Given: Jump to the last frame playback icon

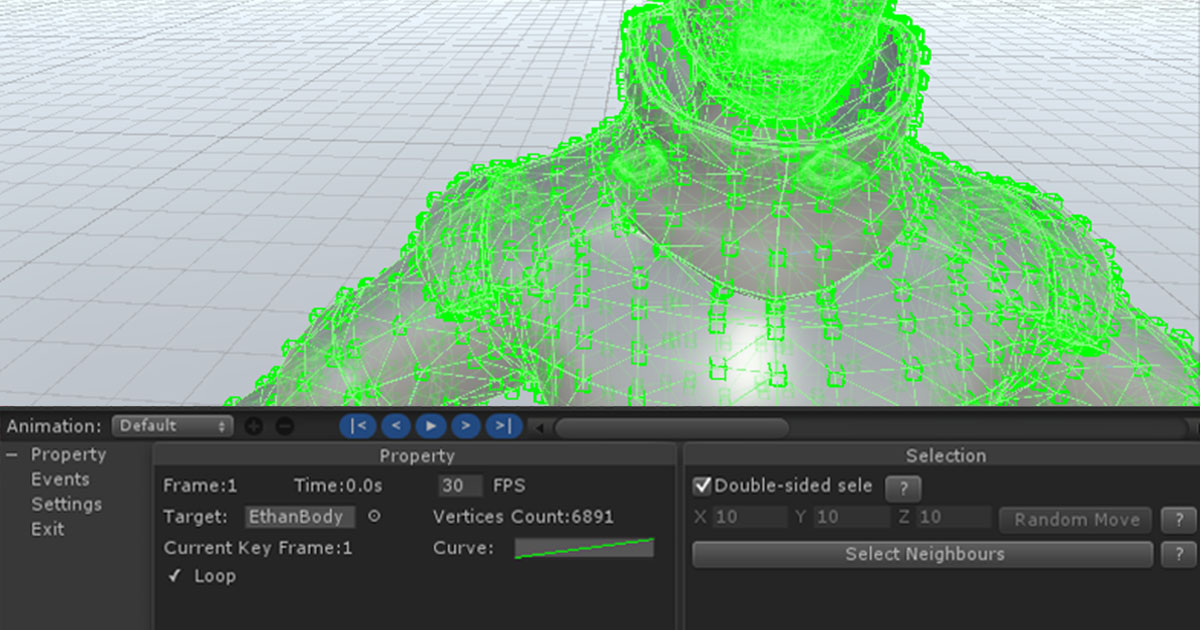Looking at the screenshot, I should pos(502,426).
